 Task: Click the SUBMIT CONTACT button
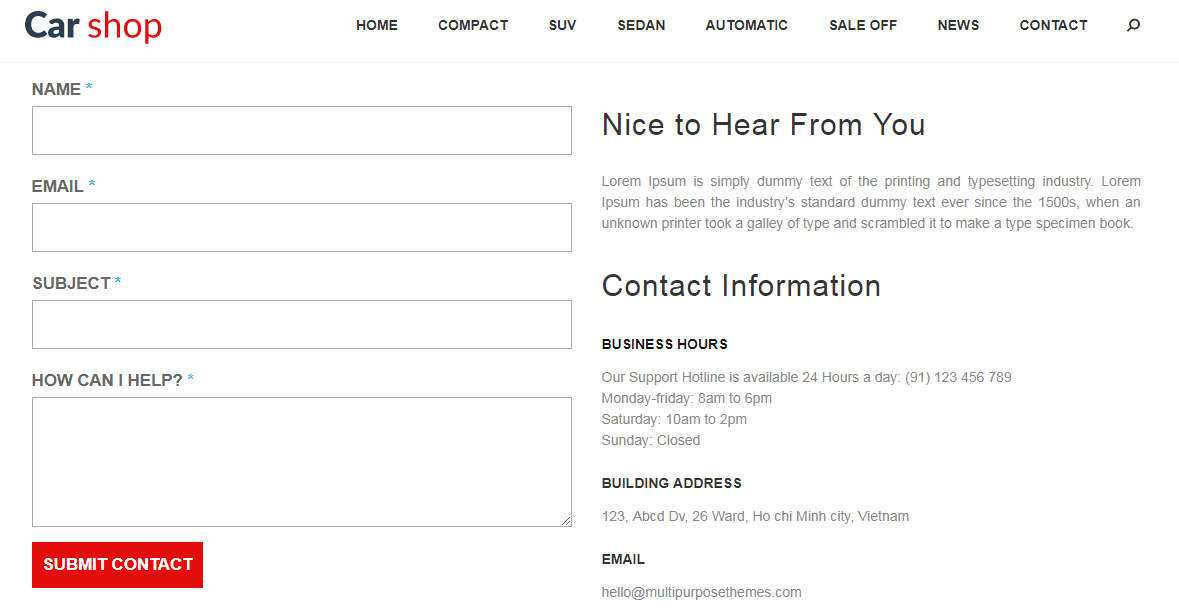click(117, 564)
